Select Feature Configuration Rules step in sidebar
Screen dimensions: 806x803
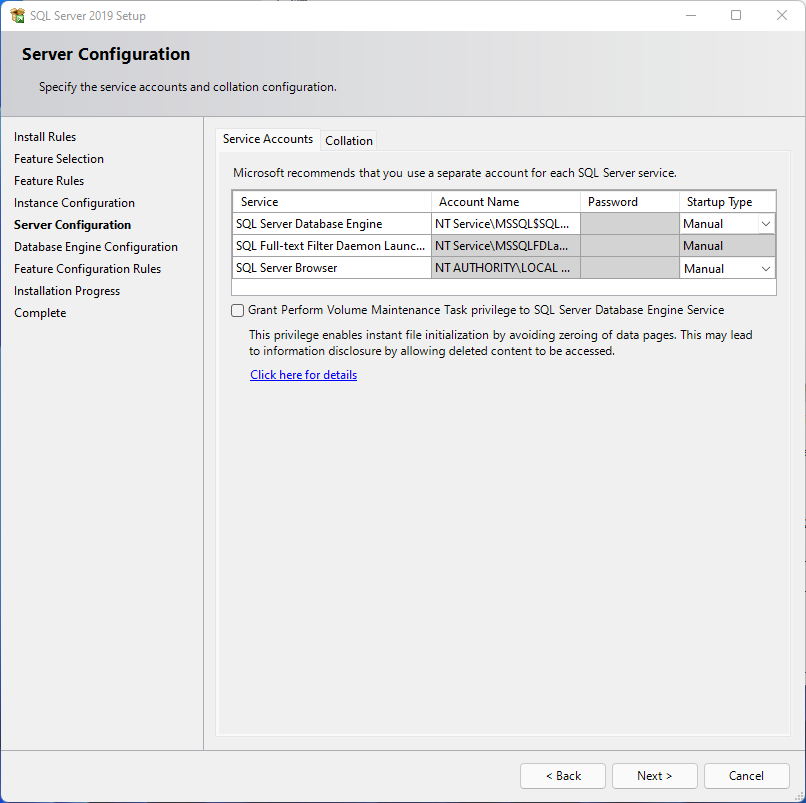[x=87, y=269]
